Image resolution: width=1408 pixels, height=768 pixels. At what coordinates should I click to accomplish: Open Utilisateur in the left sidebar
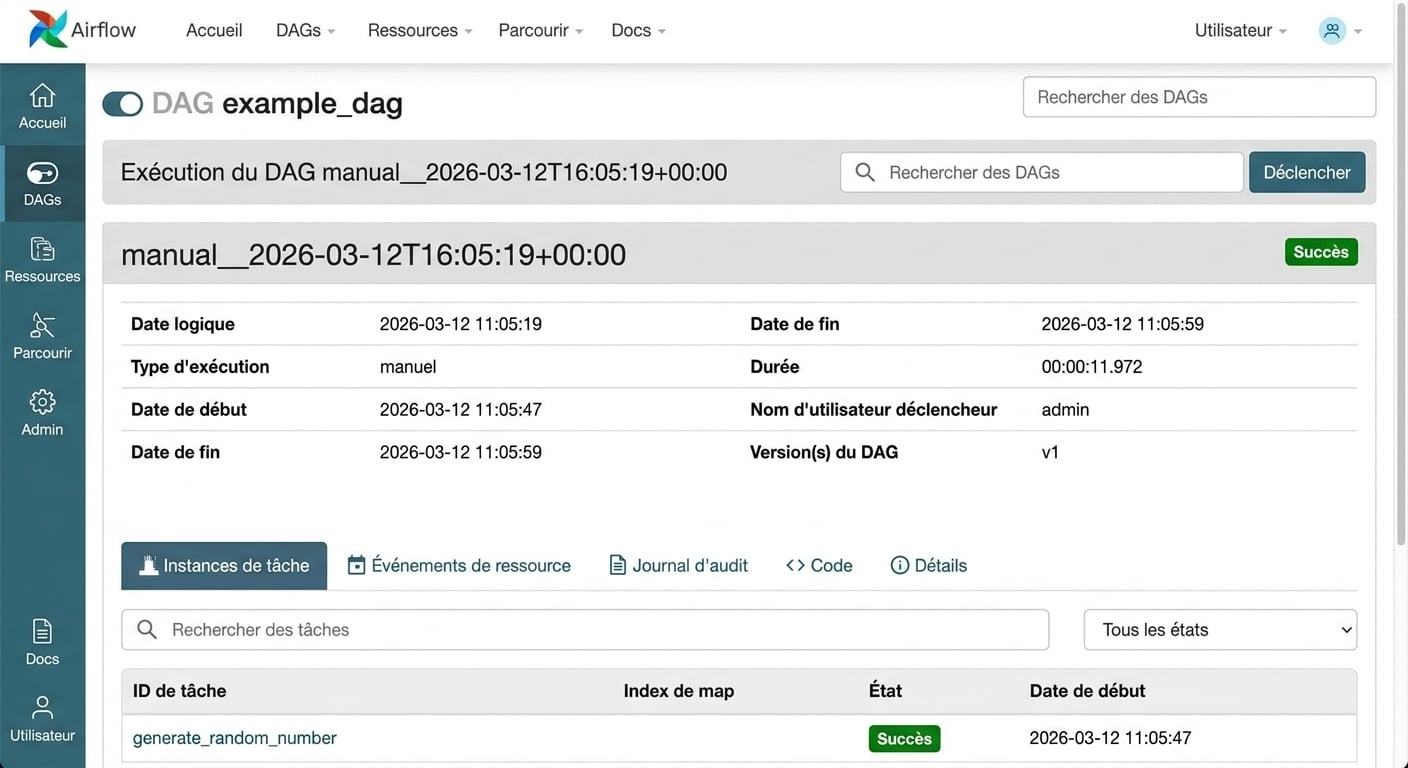tap(42, 719)
